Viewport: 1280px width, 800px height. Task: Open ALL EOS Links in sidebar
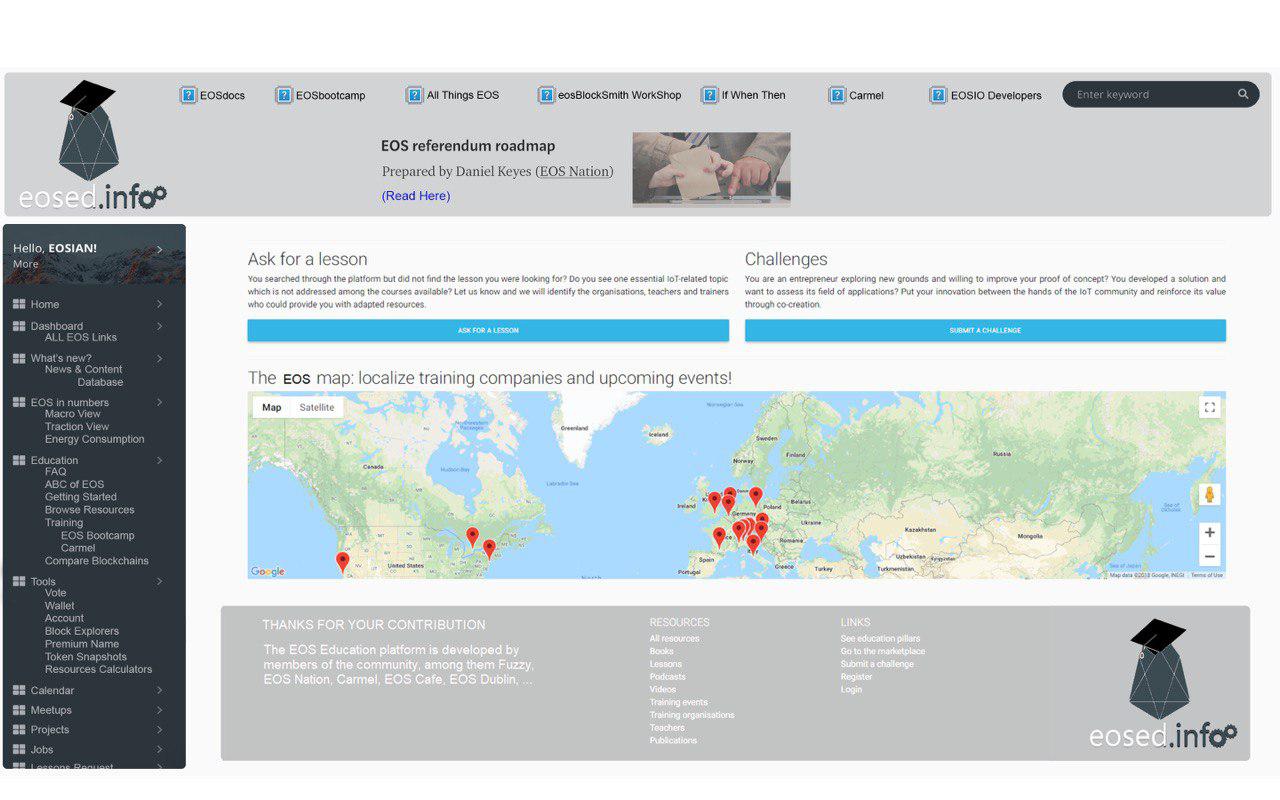click(x=81, y=338)
